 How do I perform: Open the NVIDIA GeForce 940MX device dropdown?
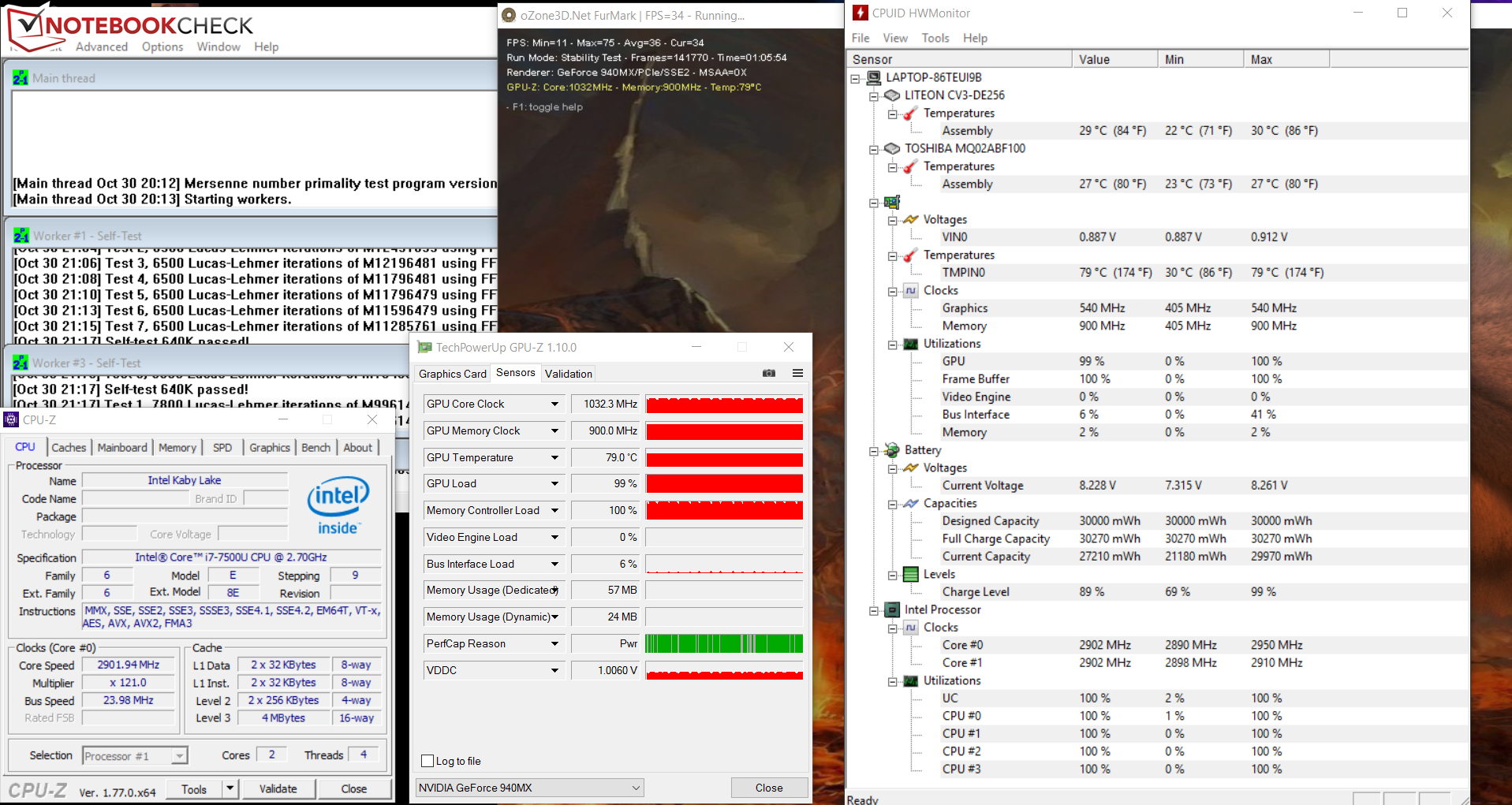point(530,788)
